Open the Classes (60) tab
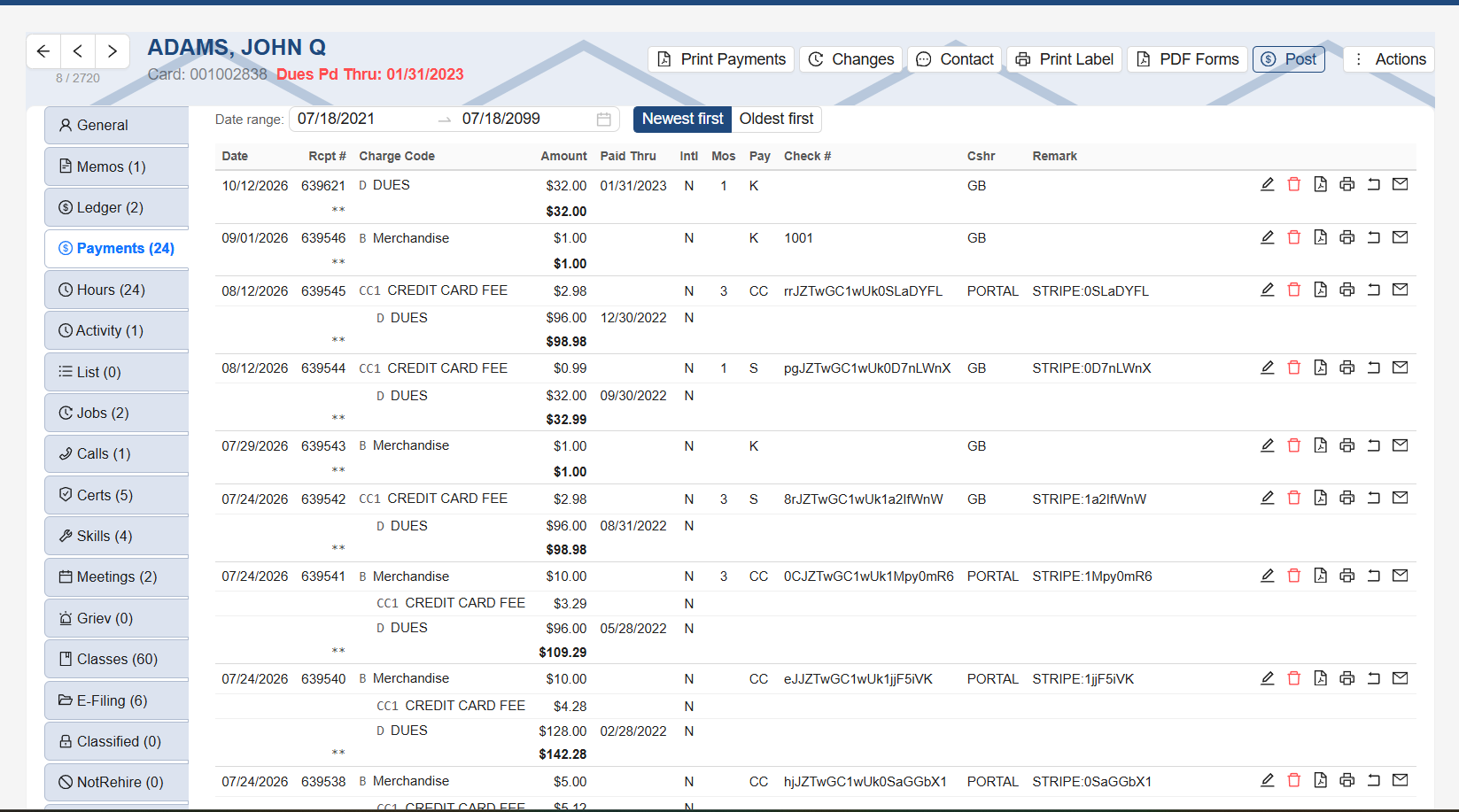1459x812 pixels. (116, 659)
